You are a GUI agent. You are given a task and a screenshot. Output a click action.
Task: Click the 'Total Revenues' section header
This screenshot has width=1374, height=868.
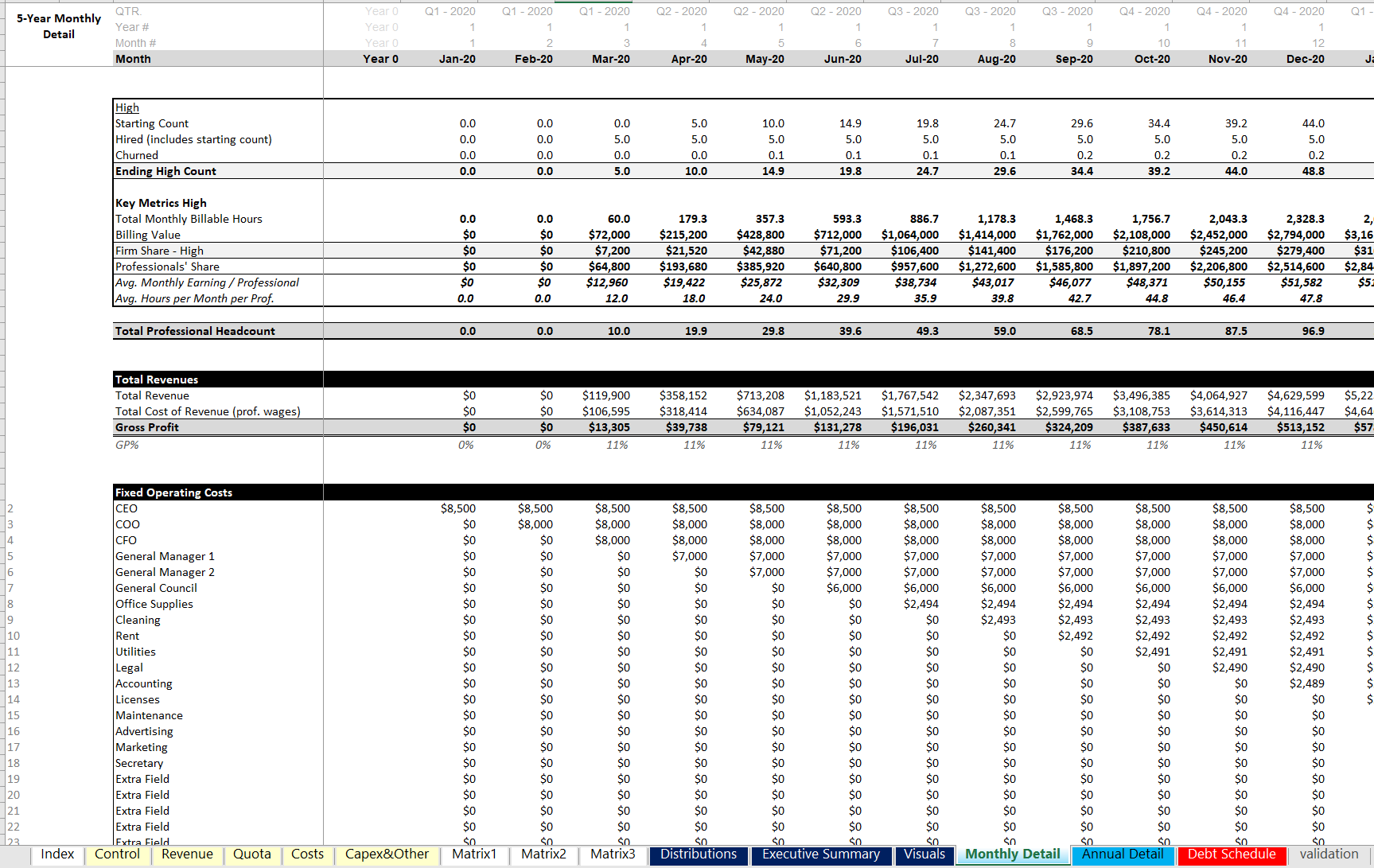click(157, 380)
